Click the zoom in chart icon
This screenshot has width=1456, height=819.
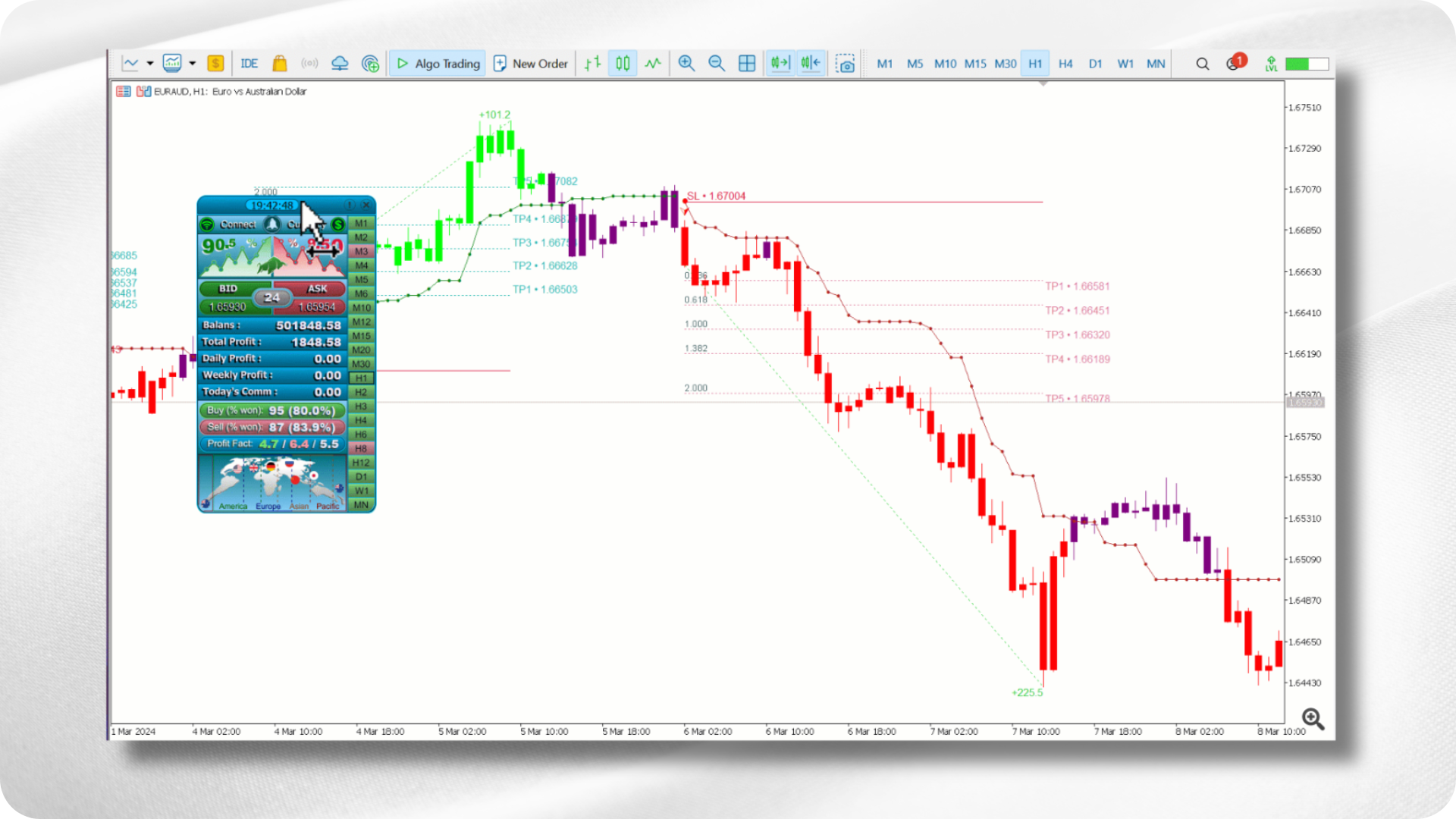coord(686,64)
